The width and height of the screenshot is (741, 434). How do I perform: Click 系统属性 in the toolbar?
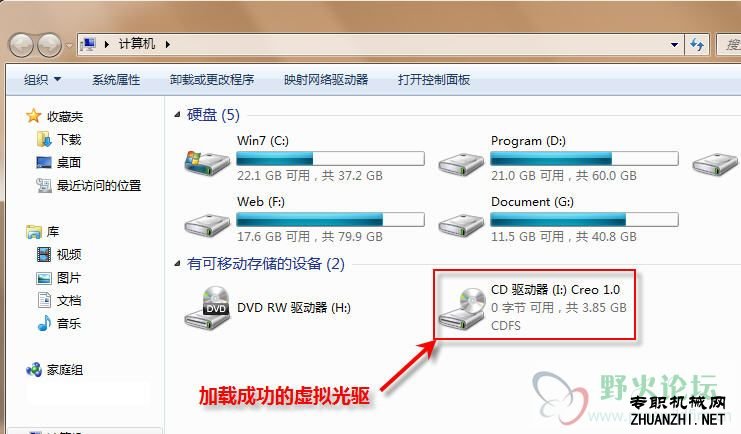click(116, 80)
